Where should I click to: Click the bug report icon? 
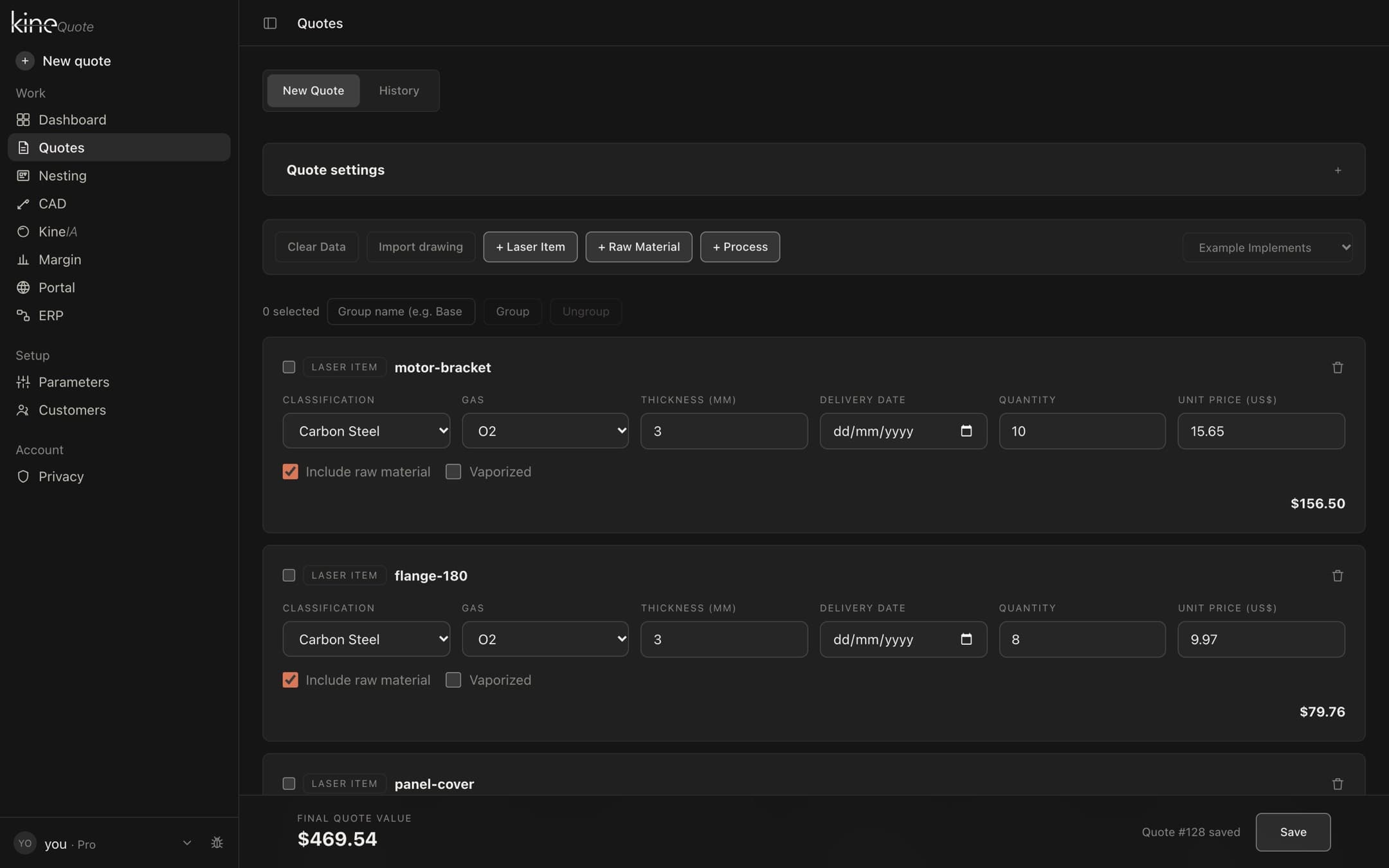click(217, 843)
